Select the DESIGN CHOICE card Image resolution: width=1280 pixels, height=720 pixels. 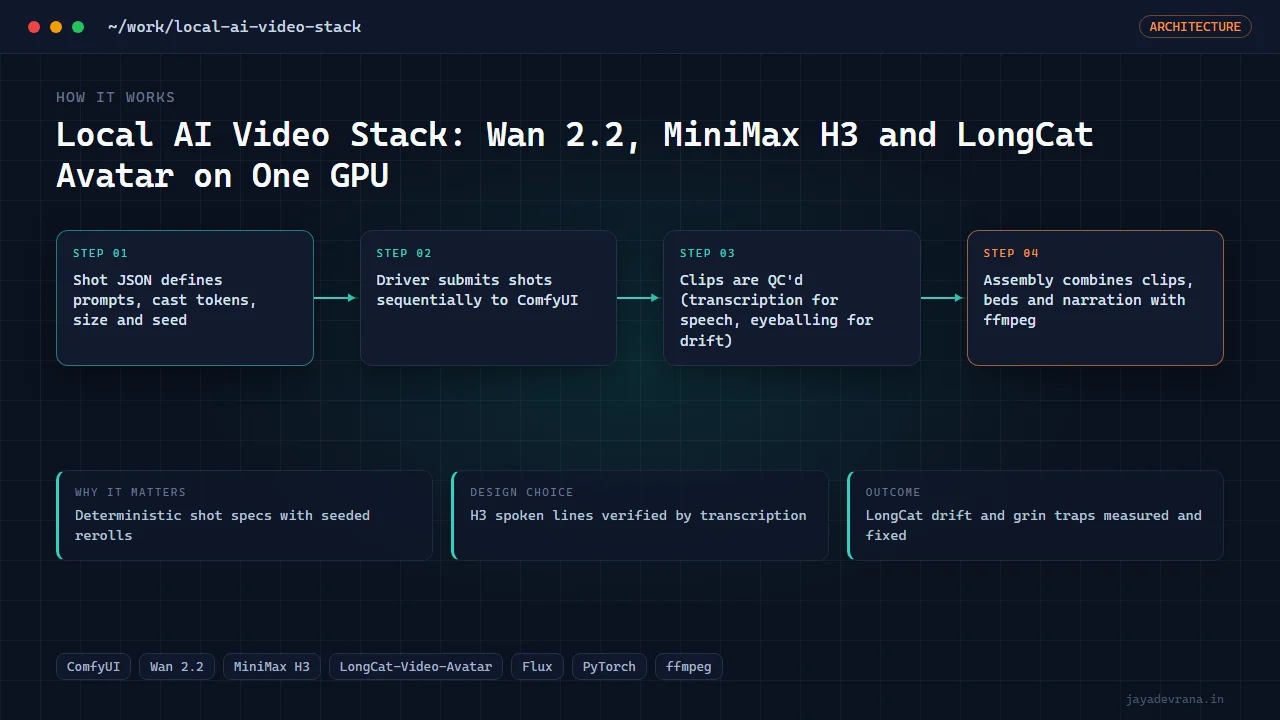[x=640, y=515]
